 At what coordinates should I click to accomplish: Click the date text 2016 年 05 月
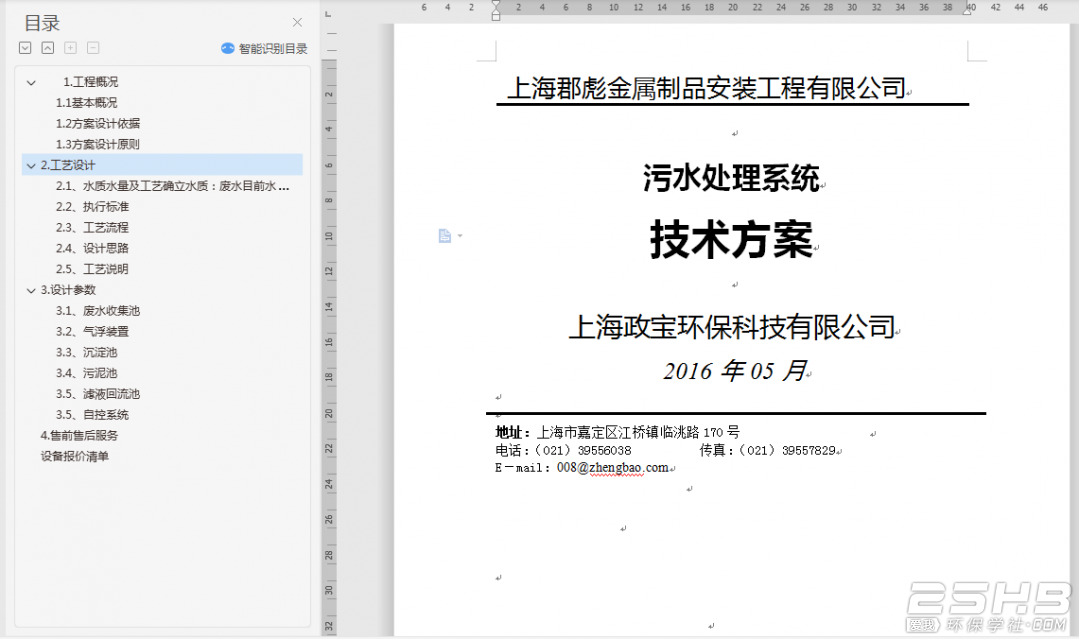tap(736, 371)
